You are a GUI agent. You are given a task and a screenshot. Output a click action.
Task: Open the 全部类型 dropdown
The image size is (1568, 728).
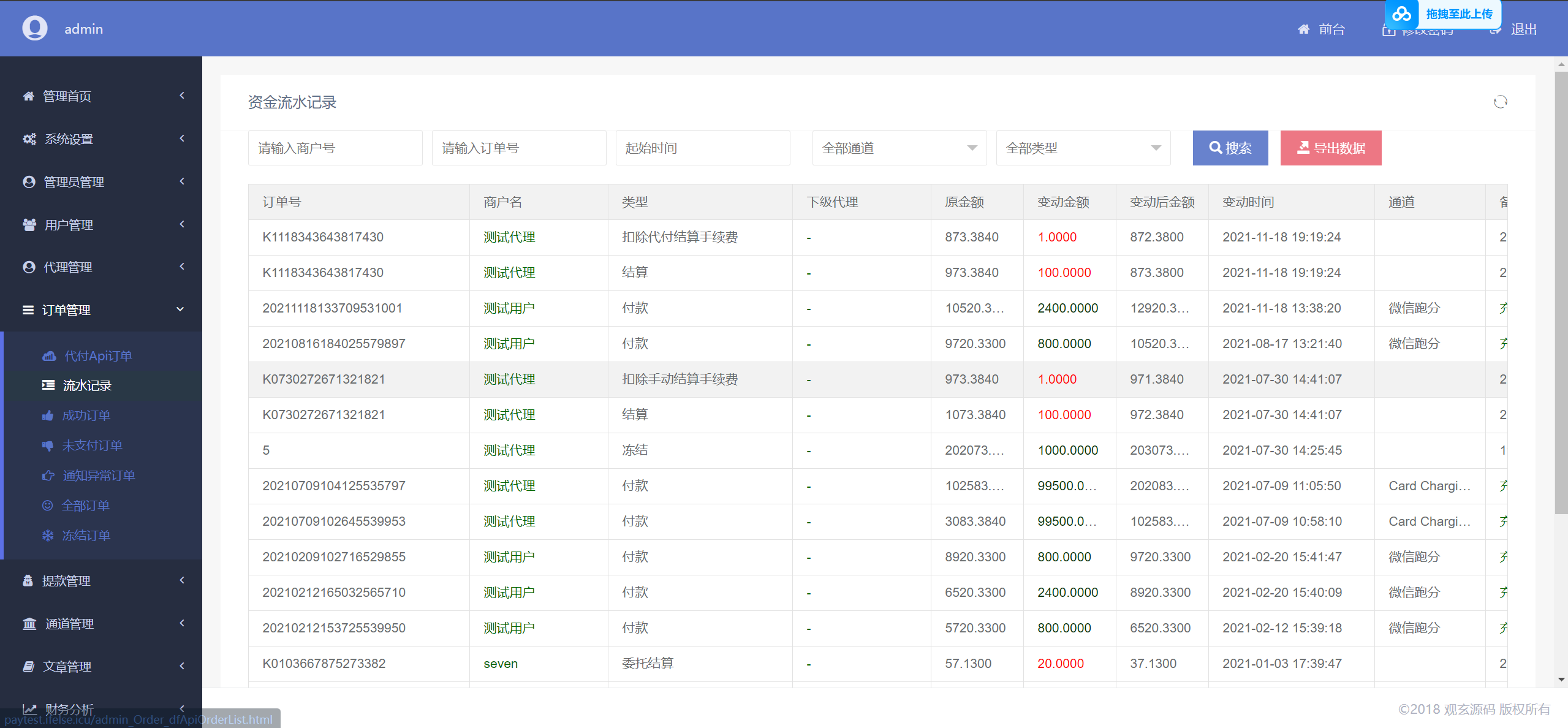point(1083,148)
